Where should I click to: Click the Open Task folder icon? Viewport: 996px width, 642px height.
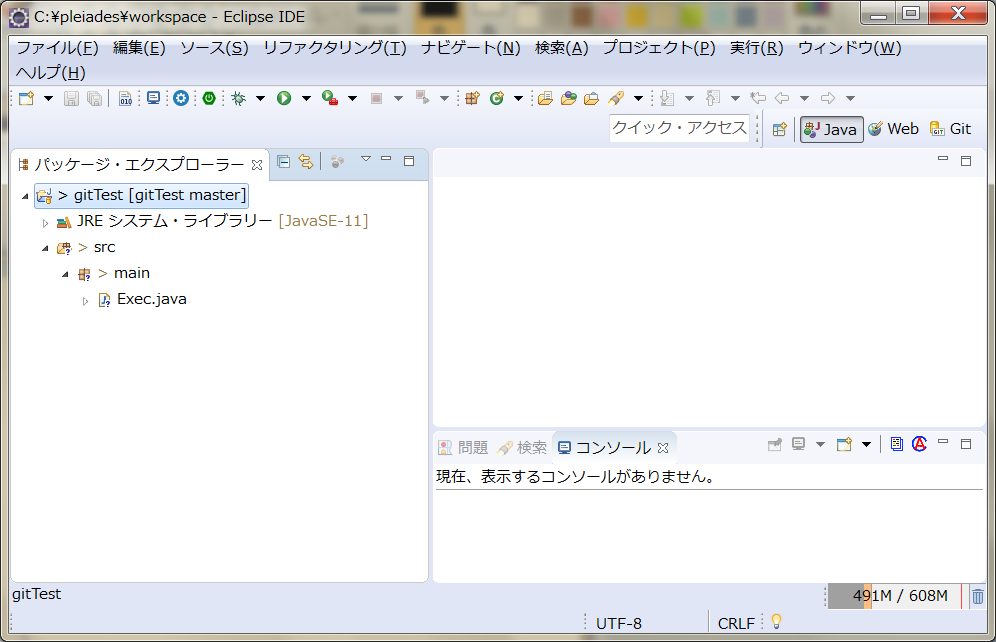(x=569, y=98)
